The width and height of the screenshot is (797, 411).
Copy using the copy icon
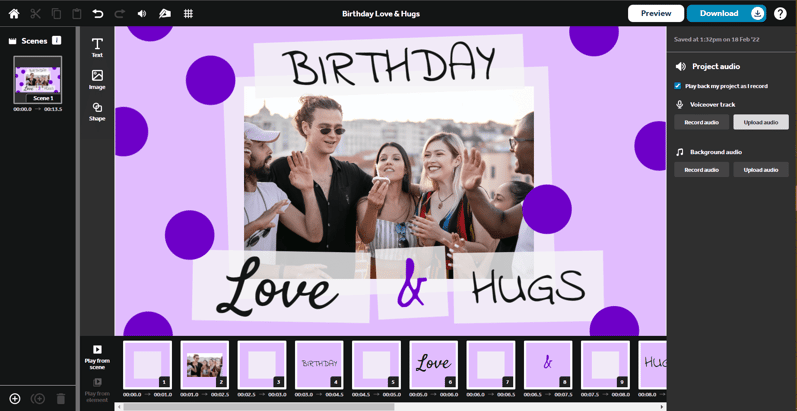[x=56, y=14]
